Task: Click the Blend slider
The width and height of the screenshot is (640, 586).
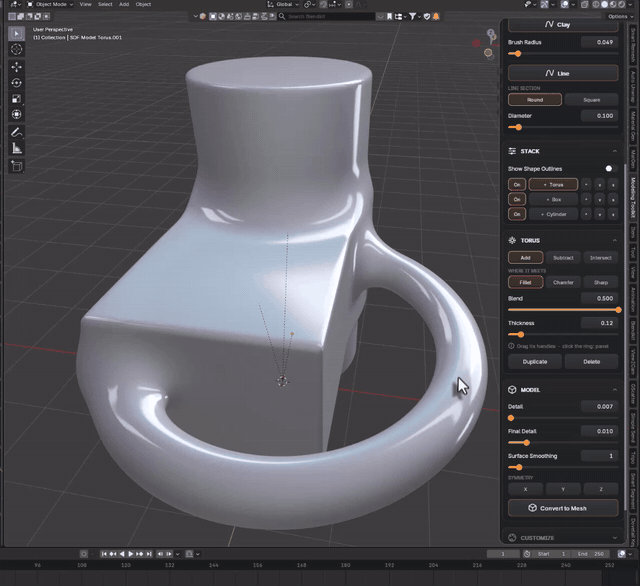Action: pos(563,310)
